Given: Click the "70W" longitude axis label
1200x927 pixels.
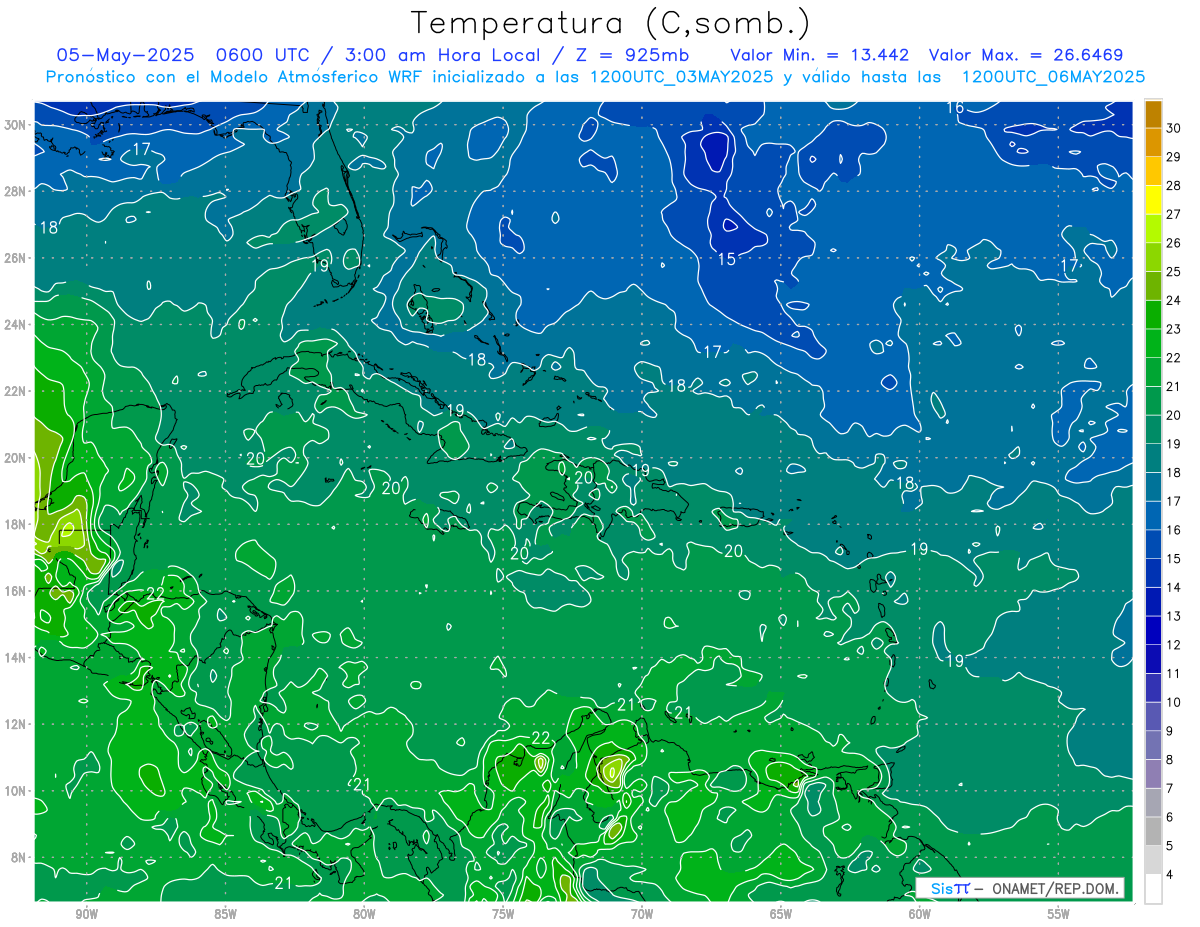Looking at the screenshot, I should (x=642, y=915).
